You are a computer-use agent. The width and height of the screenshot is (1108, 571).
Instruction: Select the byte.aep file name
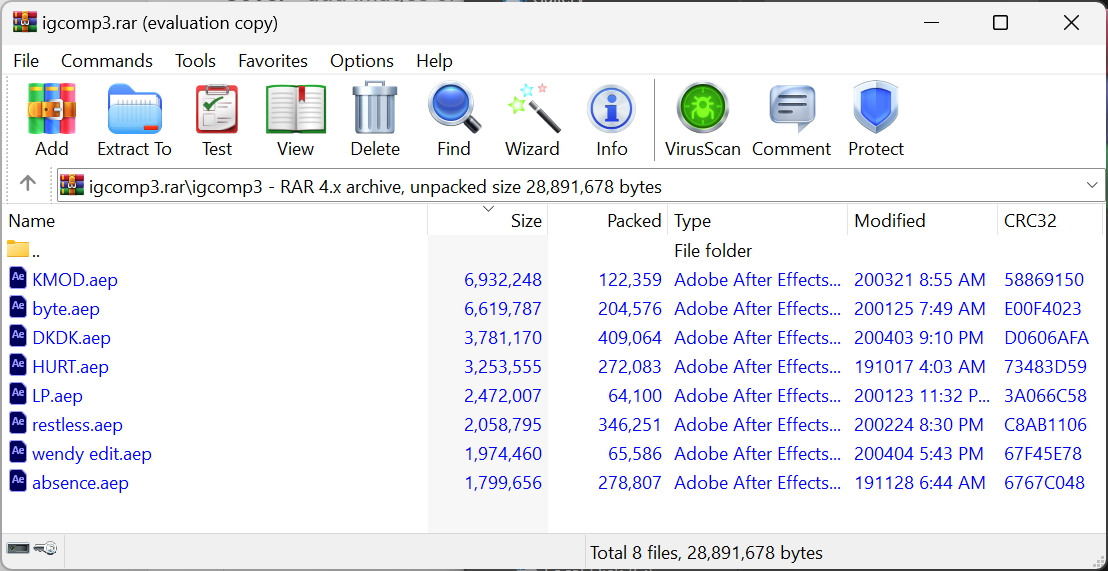point(66,309)
